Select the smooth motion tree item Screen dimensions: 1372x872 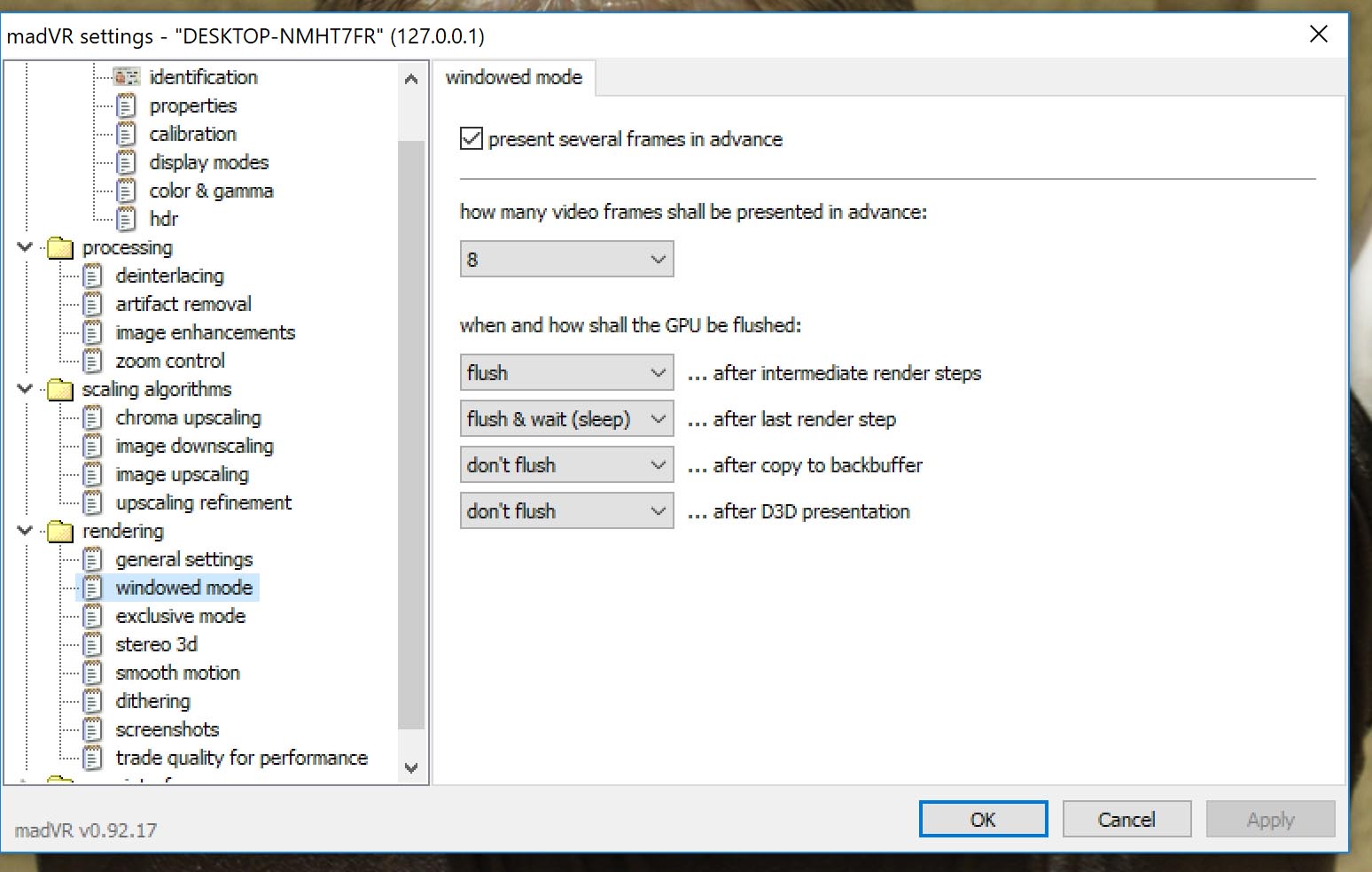click(178, 673)
